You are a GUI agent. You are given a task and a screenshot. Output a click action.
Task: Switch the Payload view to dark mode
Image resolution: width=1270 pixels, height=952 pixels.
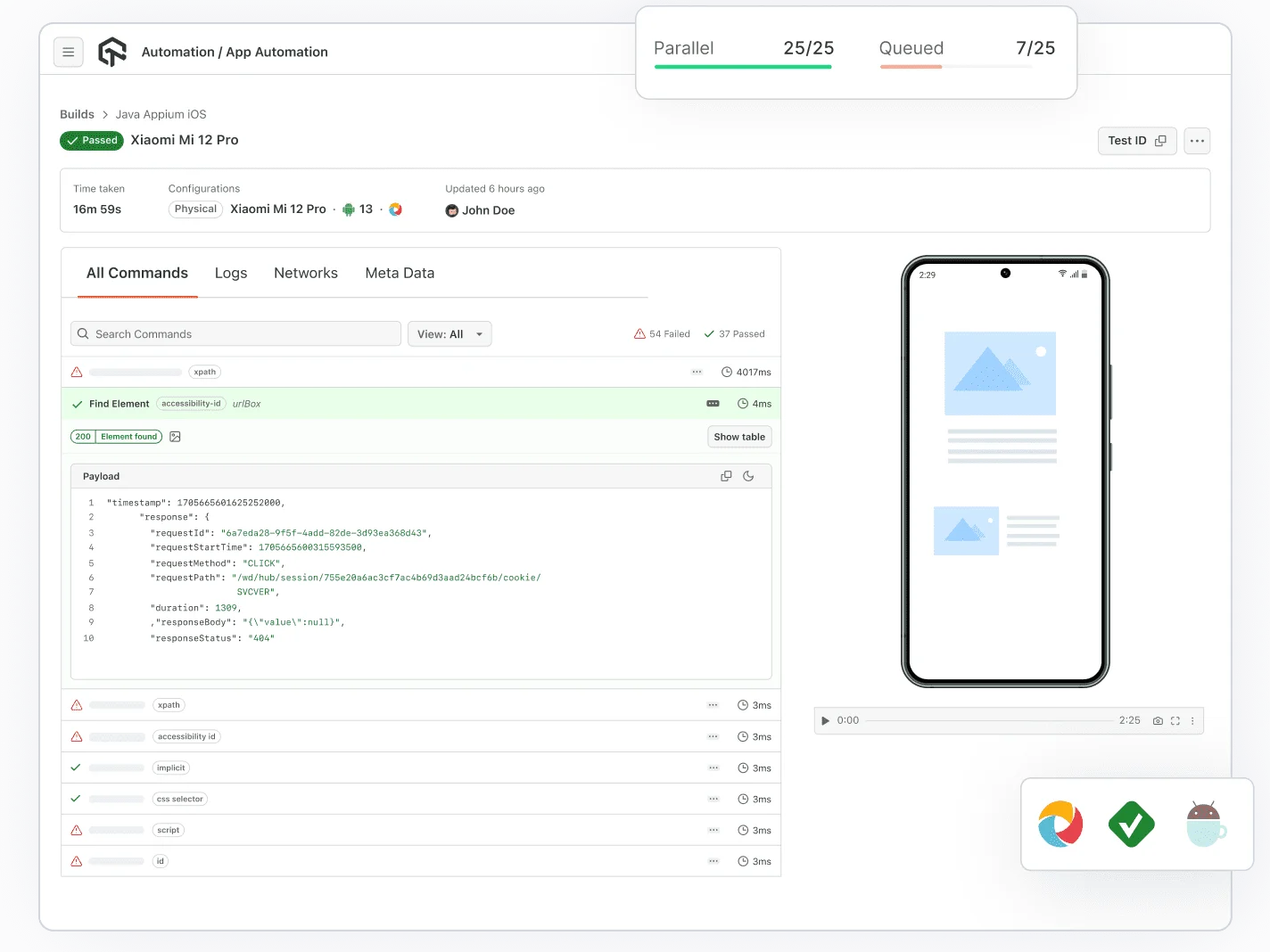click(x=748, y=475)
